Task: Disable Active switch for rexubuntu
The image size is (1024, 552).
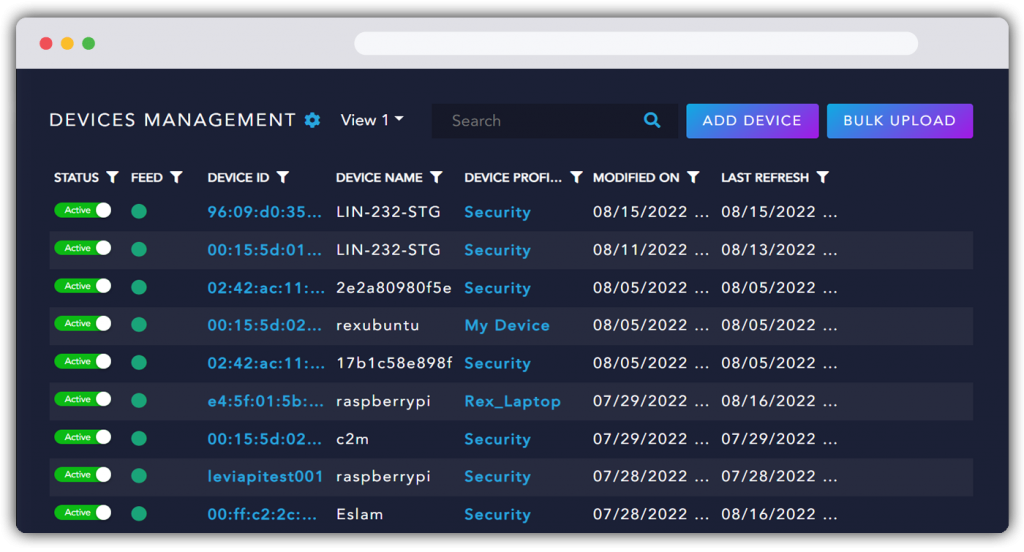Action: pyautogui.click(x=83, y=323)
